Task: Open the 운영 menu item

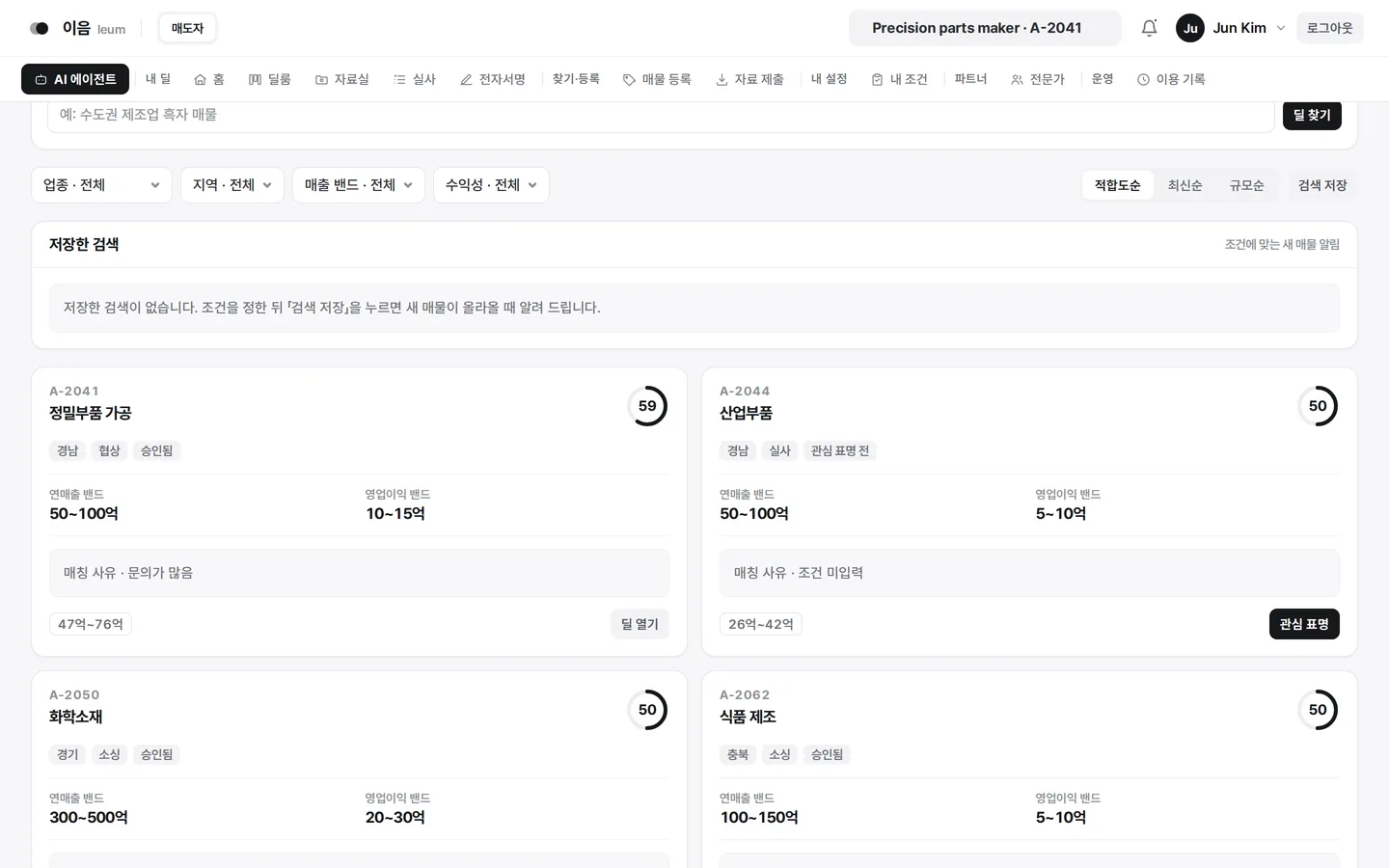Action: tap(1103, 79)
